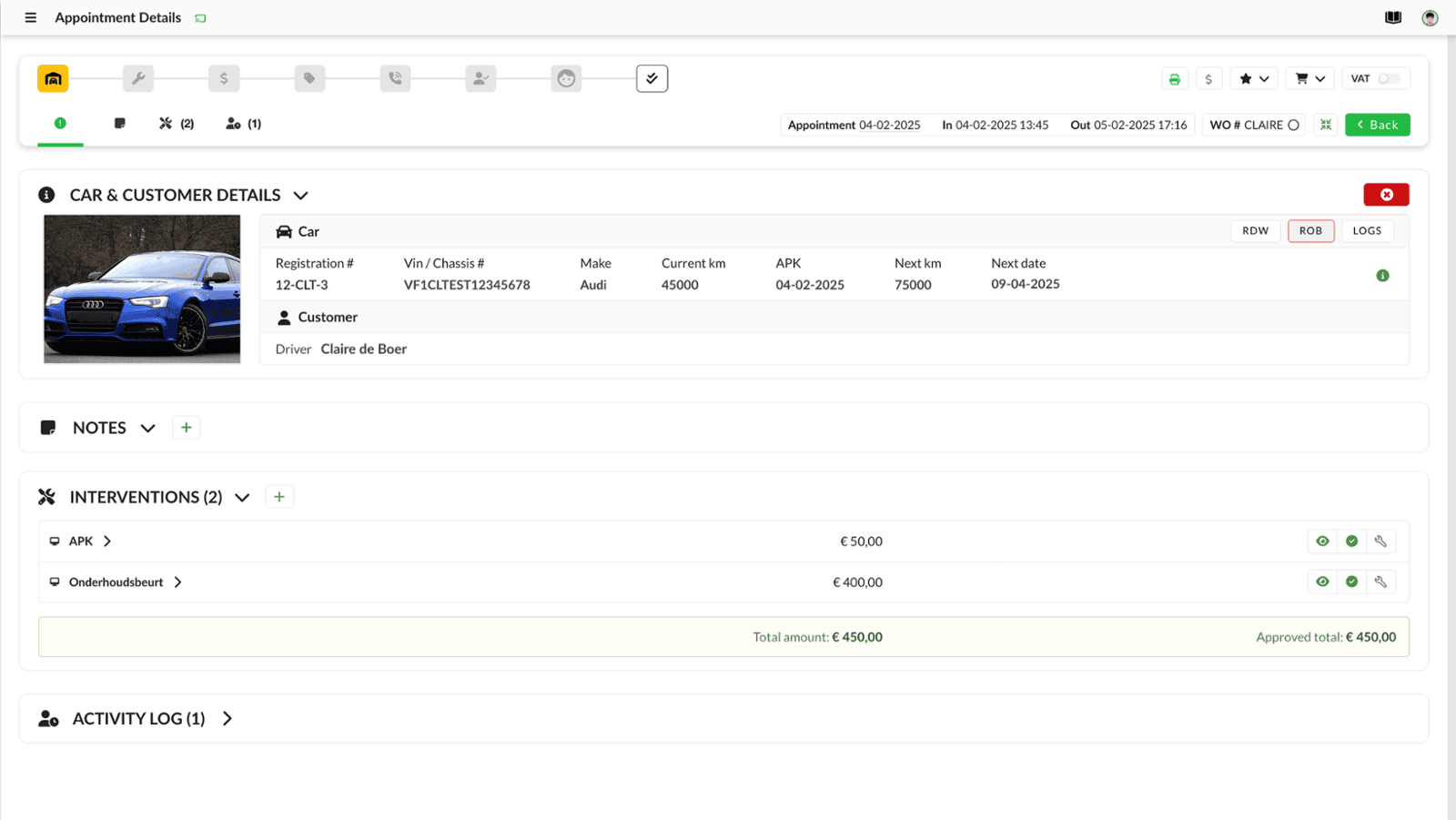Click the VIN VF1CLTEST12345678 value

(x=467, y=285)
